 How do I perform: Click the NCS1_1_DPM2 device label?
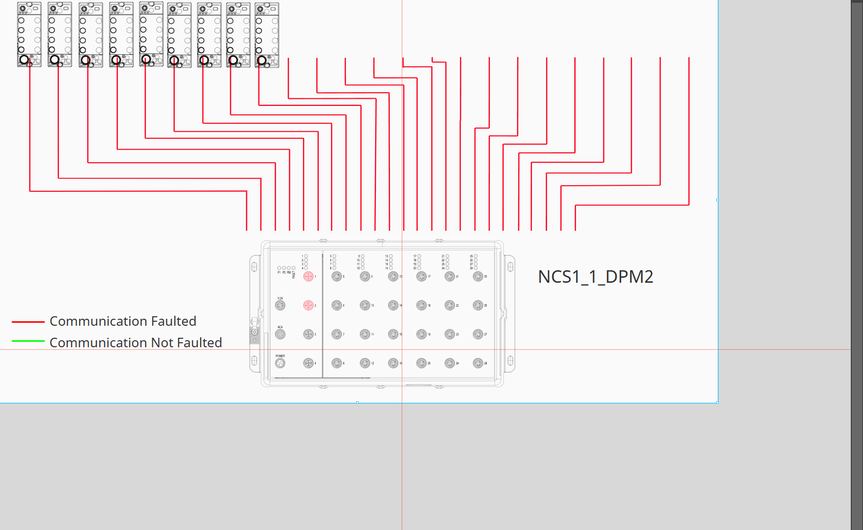tap(595, 277)
